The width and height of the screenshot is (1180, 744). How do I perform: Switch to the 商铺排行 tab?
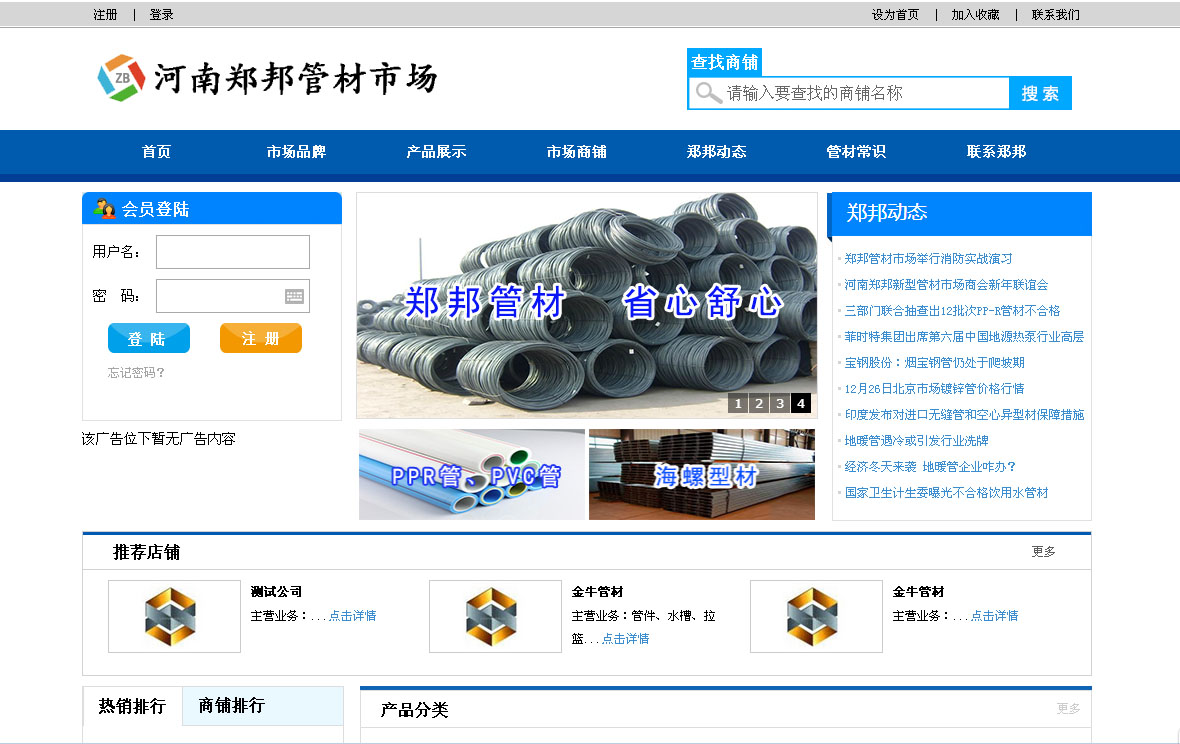click(x=232, y=706)
